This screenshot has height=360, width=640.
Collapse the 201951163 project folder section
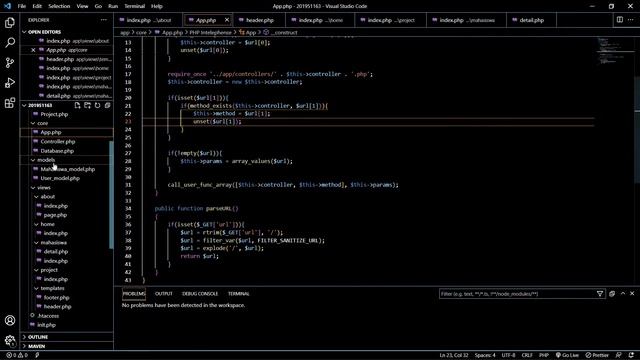coord(24,105)
